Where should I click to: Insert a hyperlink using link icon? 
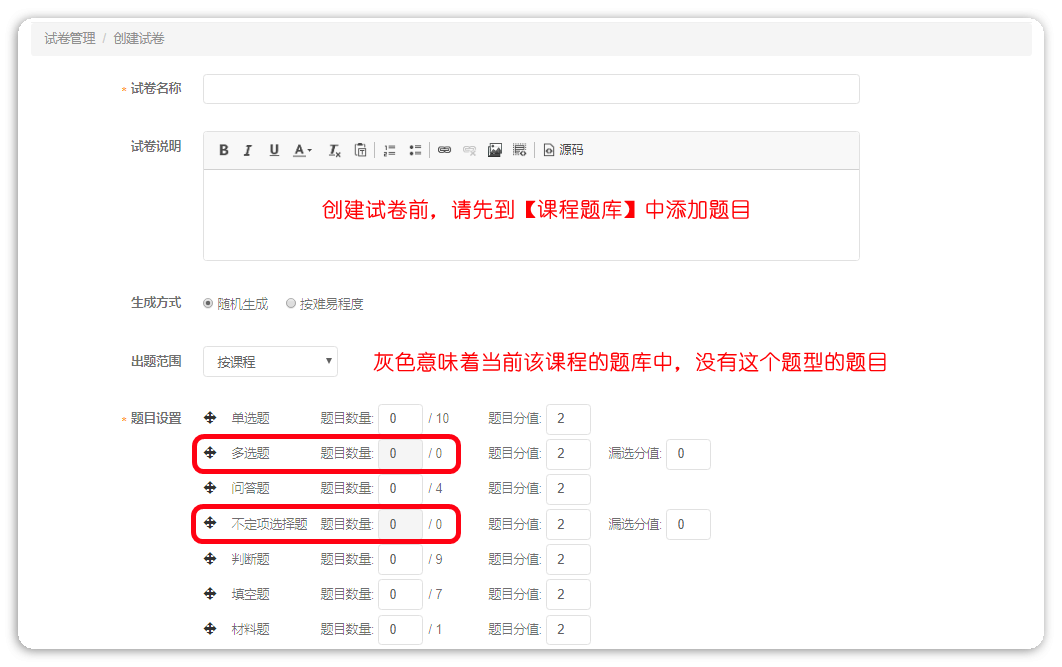click(444, 150)
